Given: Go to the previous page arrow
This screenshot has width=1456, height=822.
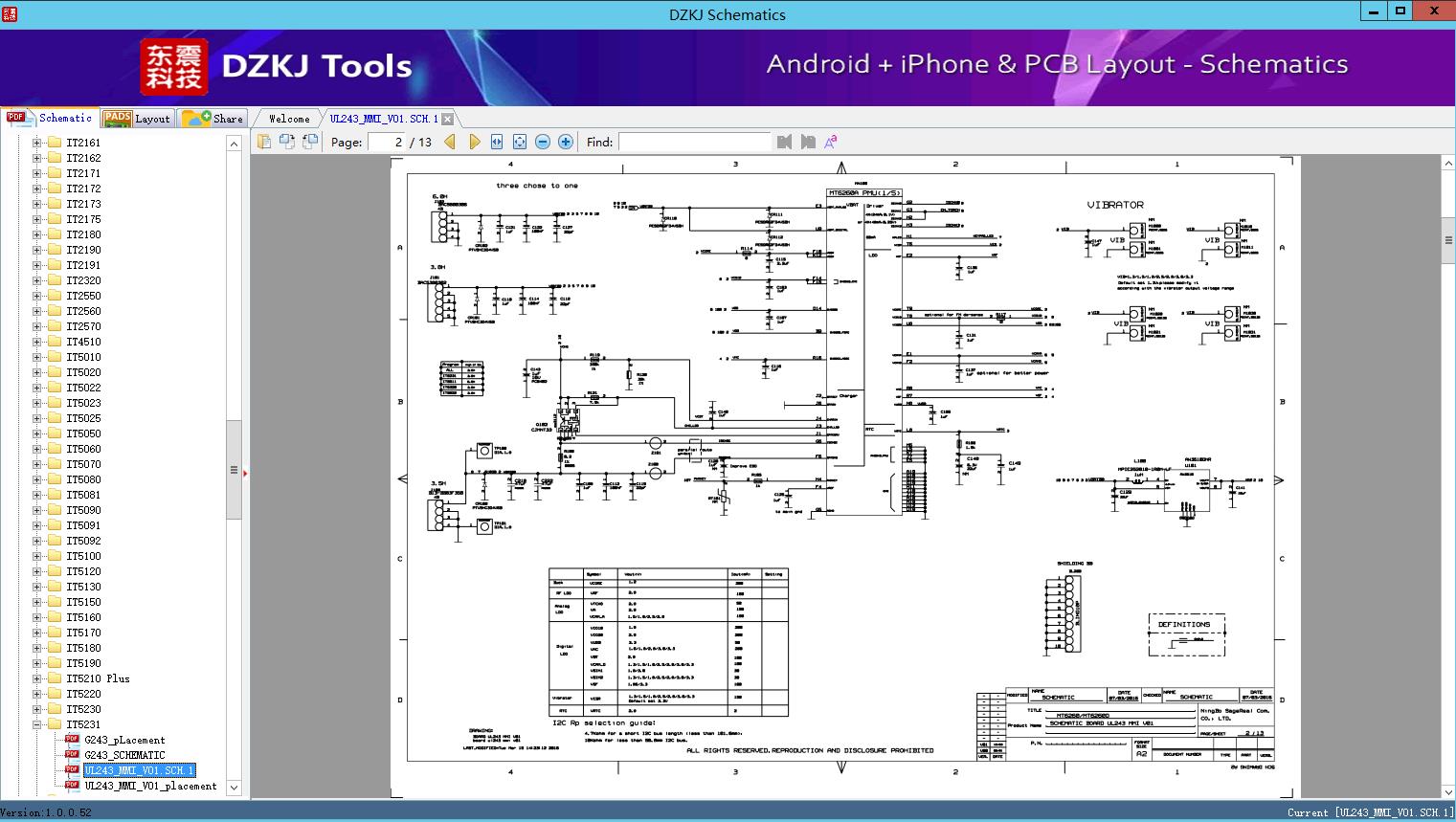Looking at the screenshot, I should point(450,142).
